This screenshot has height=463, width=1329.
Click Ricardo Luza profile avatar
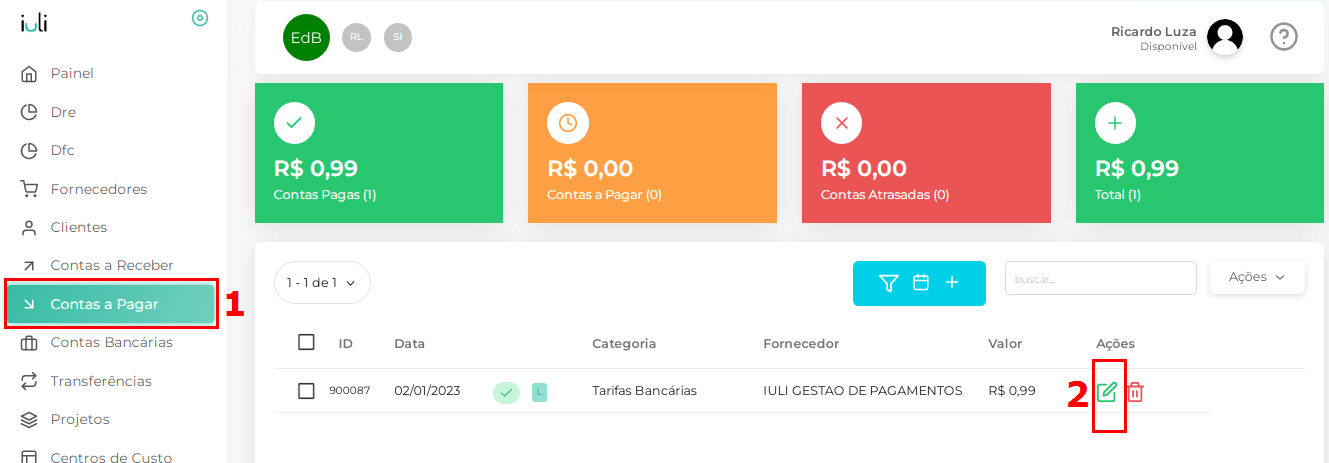[1225, 37]
